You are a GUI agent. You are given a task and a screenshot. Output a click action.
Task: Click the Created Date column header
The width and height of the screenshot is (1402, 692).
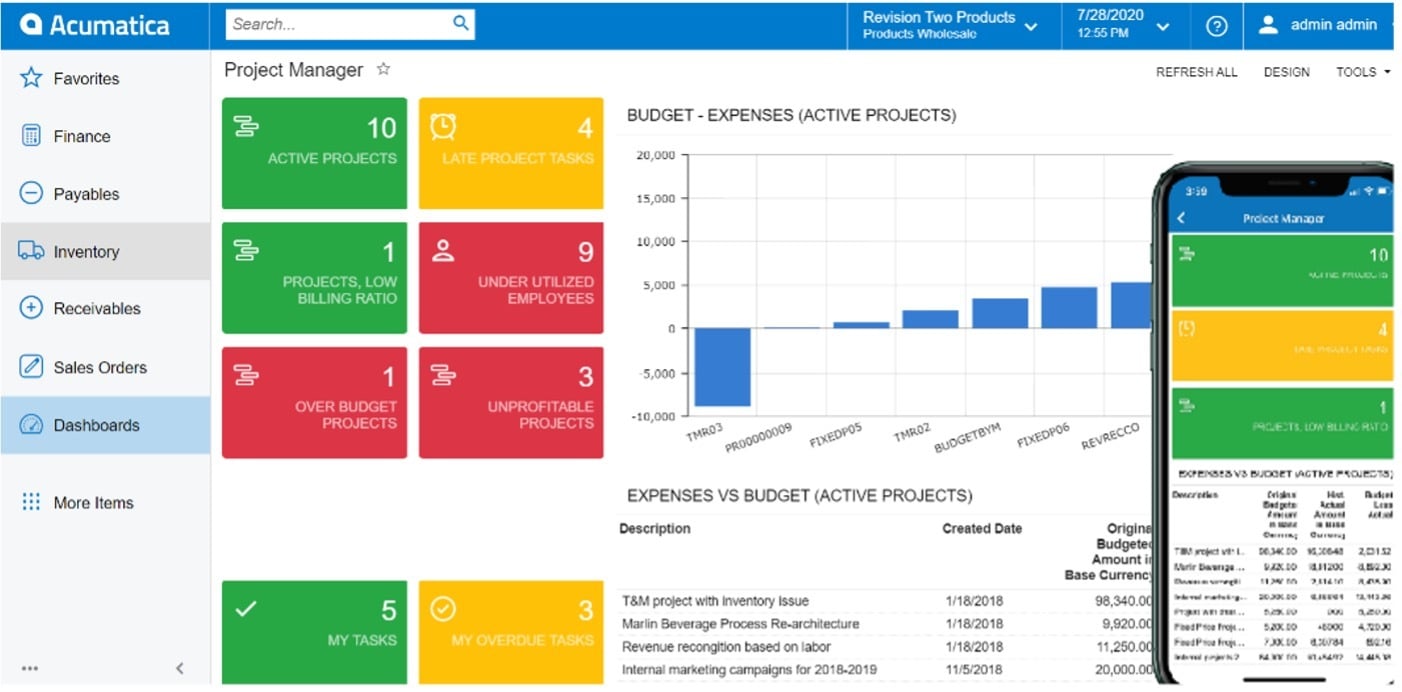click(x=982, y=528)
